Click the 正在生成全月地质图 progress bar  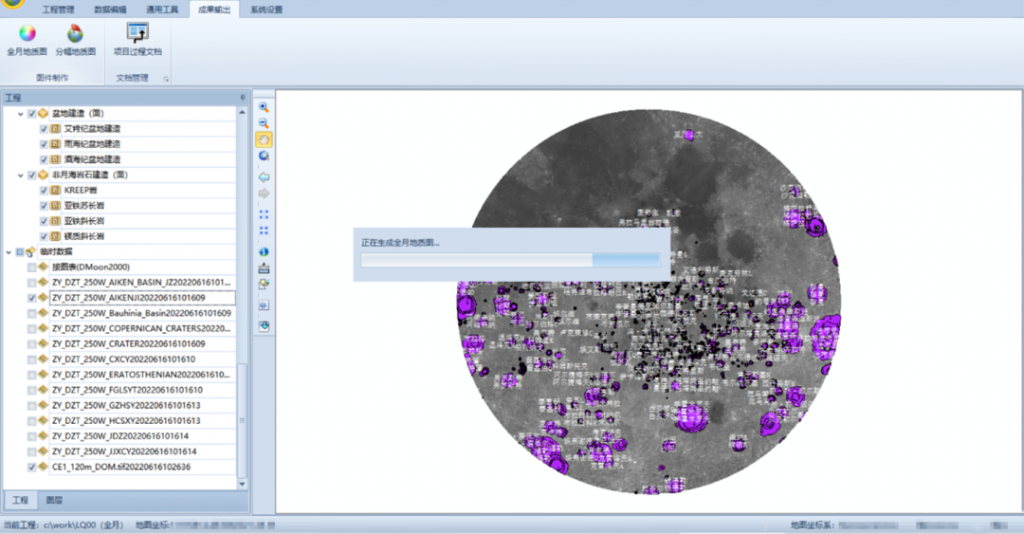[510, 260]
